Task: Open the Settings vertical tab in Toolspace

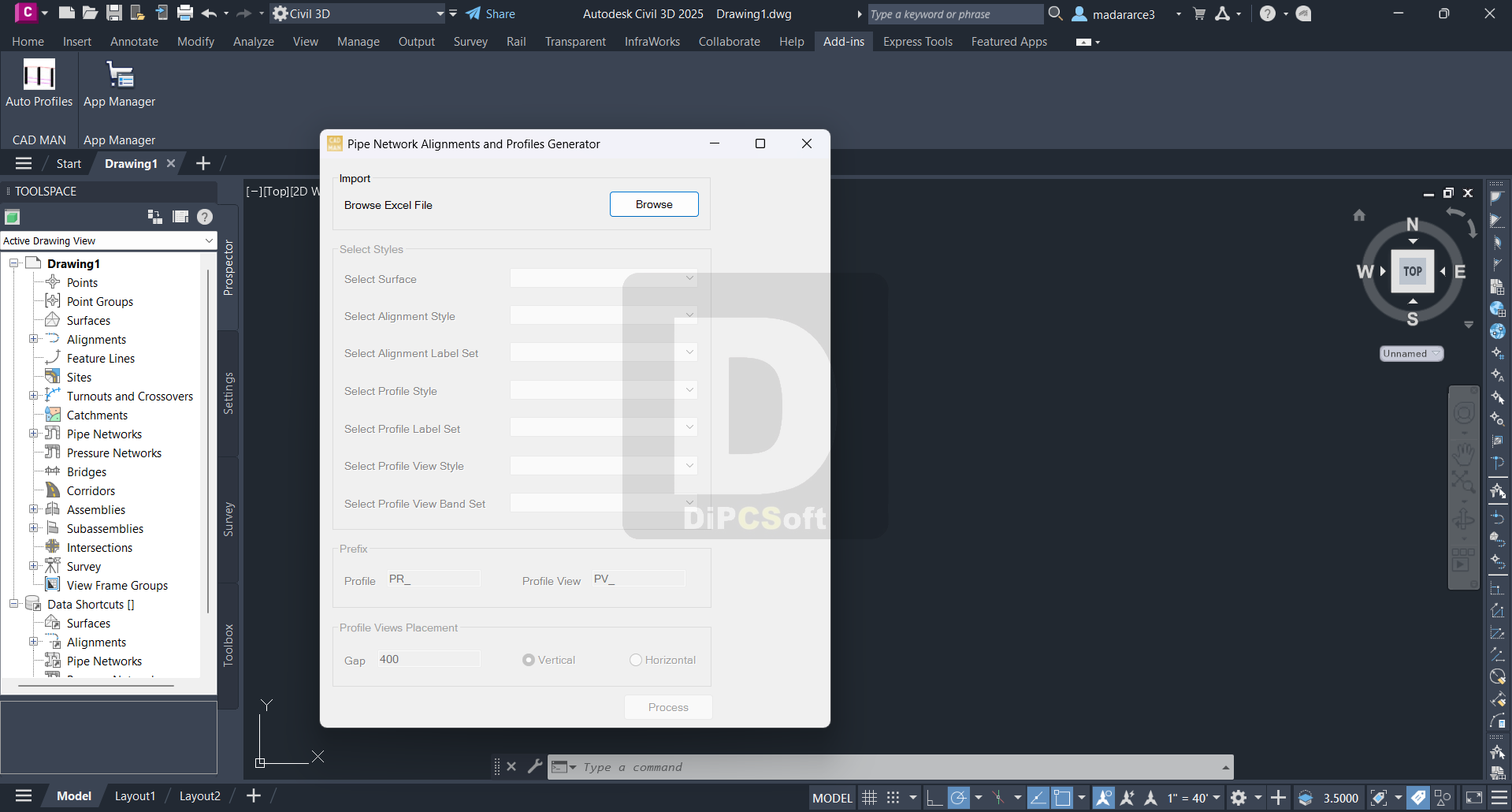Action: [228, 393]
